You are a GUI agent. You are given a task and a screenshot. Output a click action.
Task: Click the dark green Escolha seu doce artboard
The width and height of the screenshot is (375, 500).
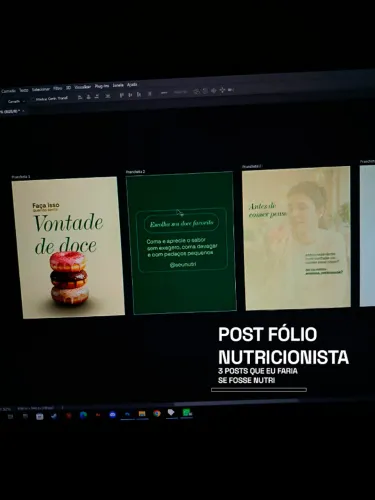point(181,243)
